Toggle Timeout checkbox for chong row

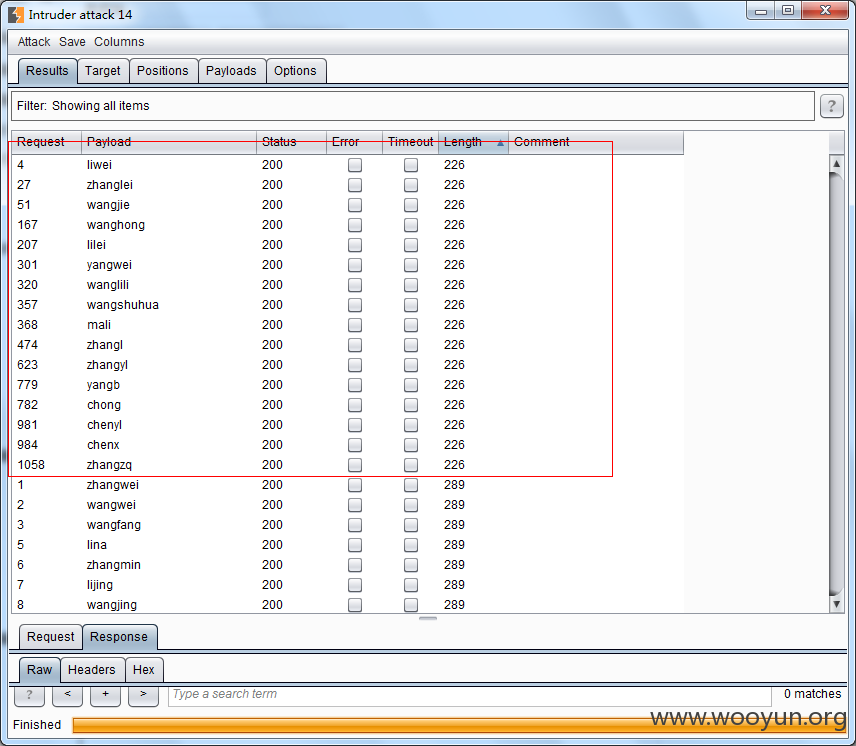pyautogui.click(x=411, y=405)
